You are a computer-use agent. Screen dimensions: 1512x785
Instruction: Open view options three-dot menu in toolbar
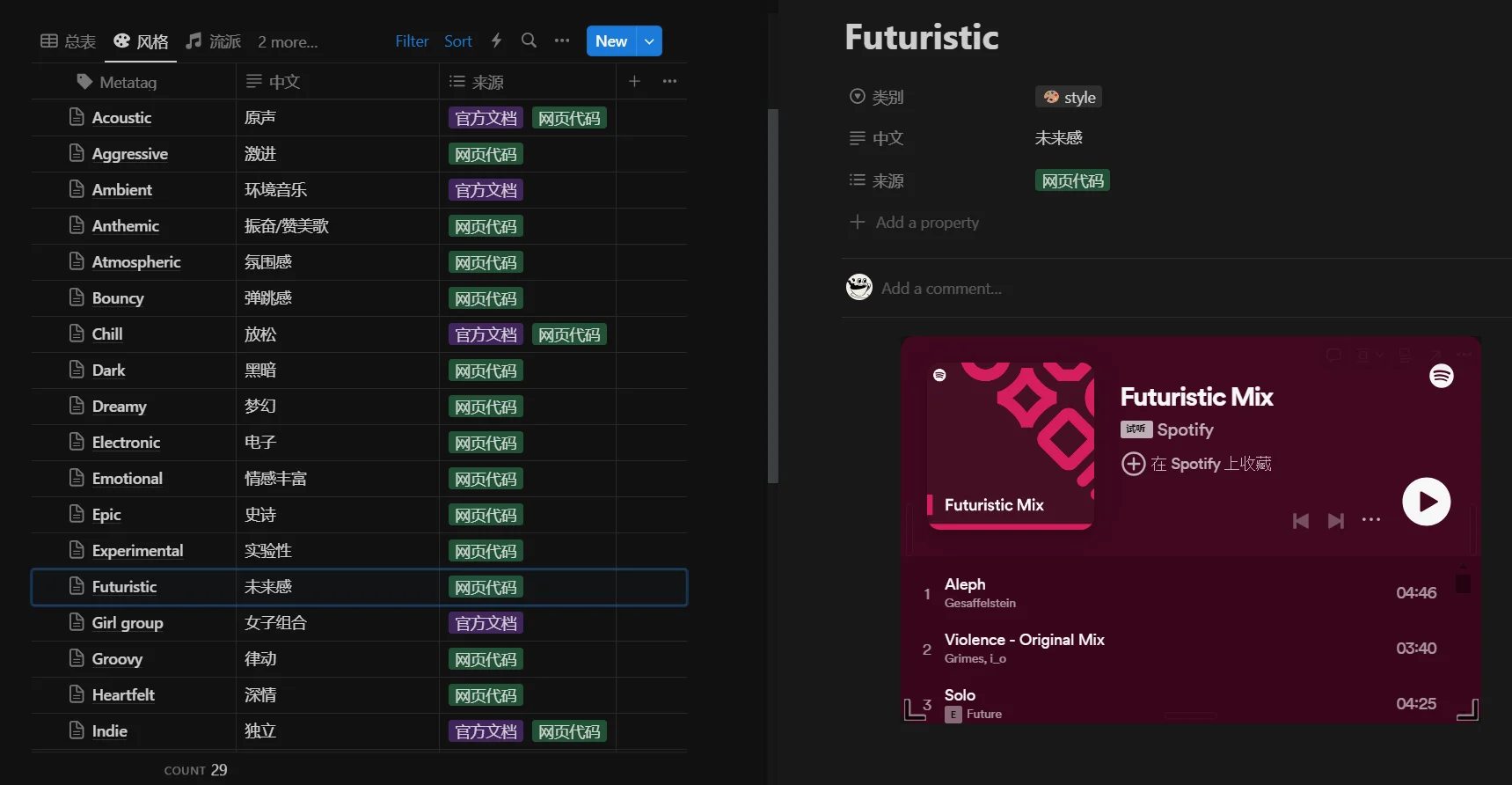(x=562, y=40)
